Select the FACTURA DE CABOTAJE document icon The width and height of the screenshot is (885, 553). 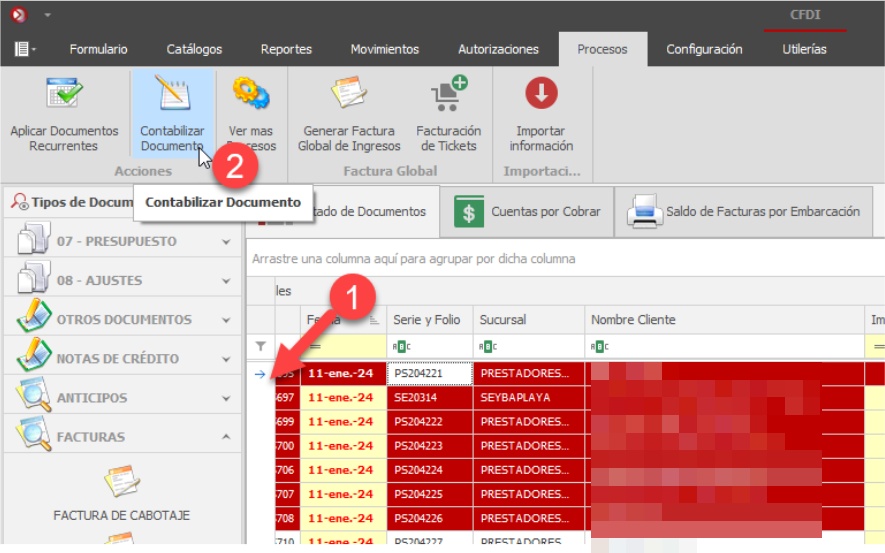pos(121,484)
